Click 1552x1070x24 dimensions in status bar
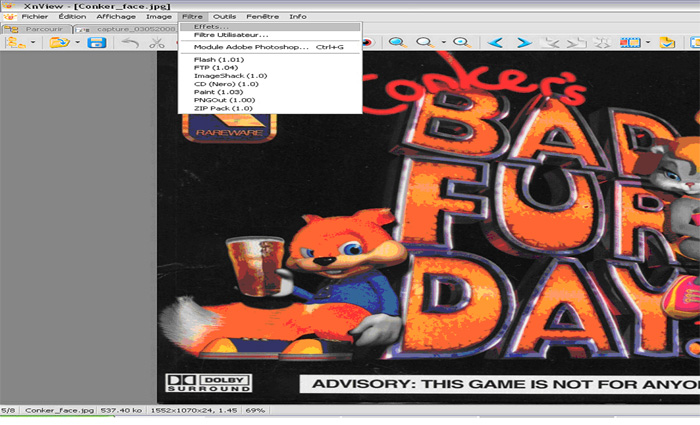The image size is (700, 425). click(x=194, y=410)
